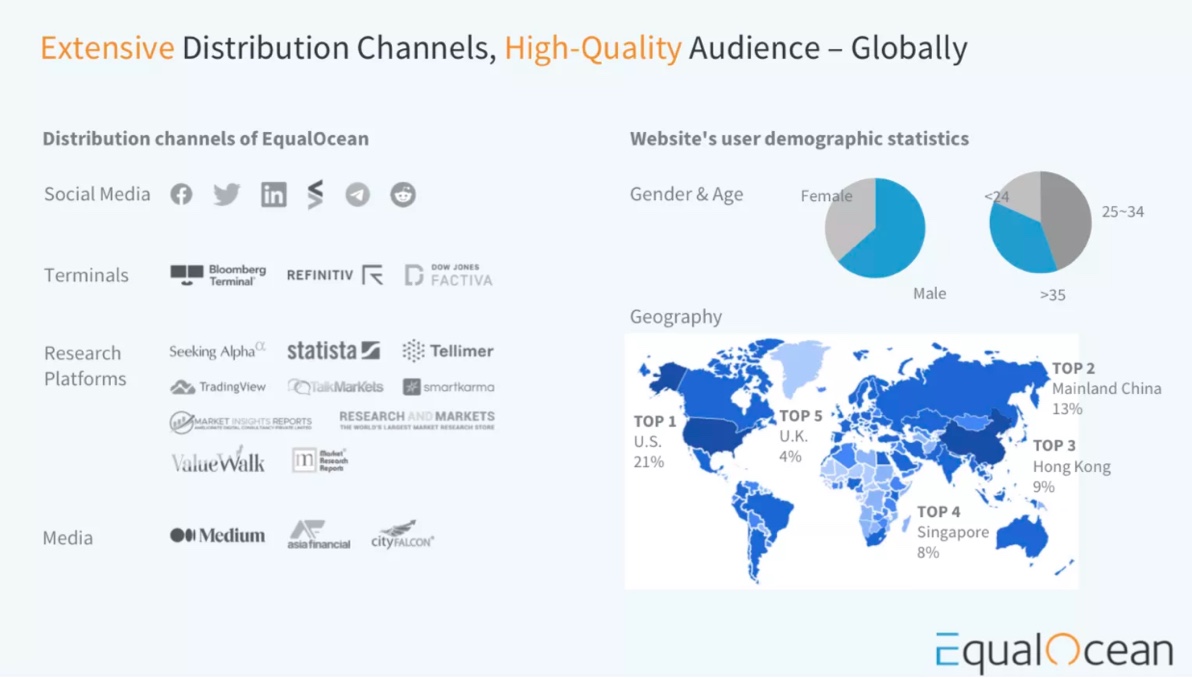Click the Refinitiv logo
The image size is (1192, 678).
point(334,275)
